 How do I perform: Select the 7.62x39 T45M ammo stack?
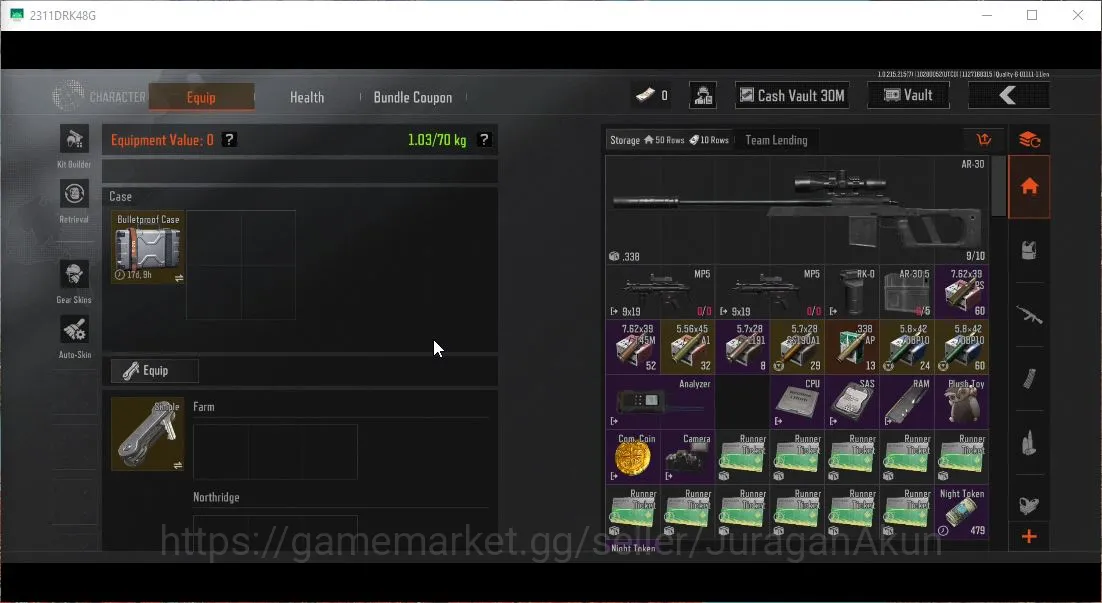point(633,346)
